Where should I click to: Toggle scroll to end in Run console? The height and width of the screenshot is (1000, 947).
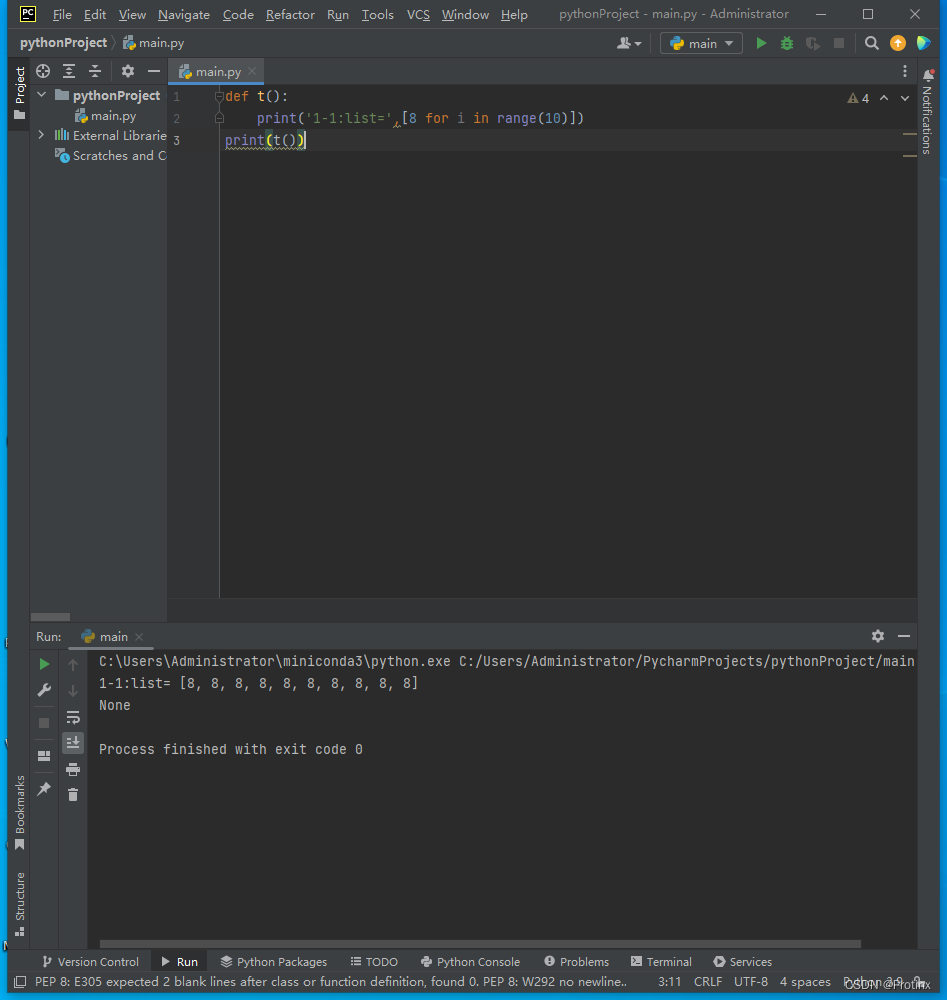[x=73, y=742]
